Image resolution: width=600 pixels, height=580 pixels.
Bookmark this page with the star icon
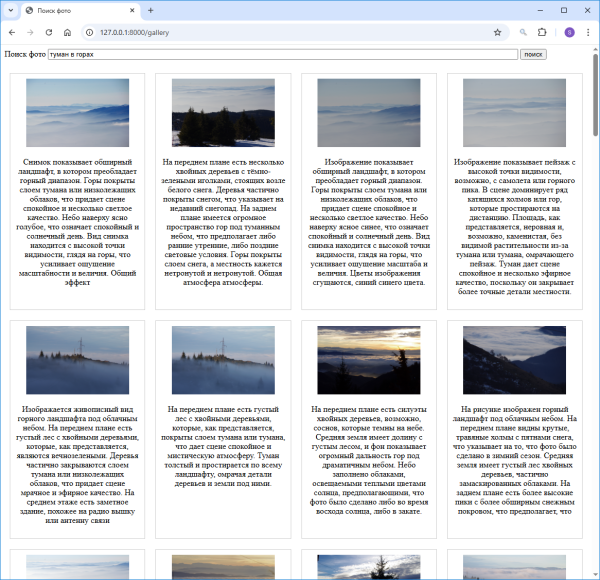(x=497, y=32)
